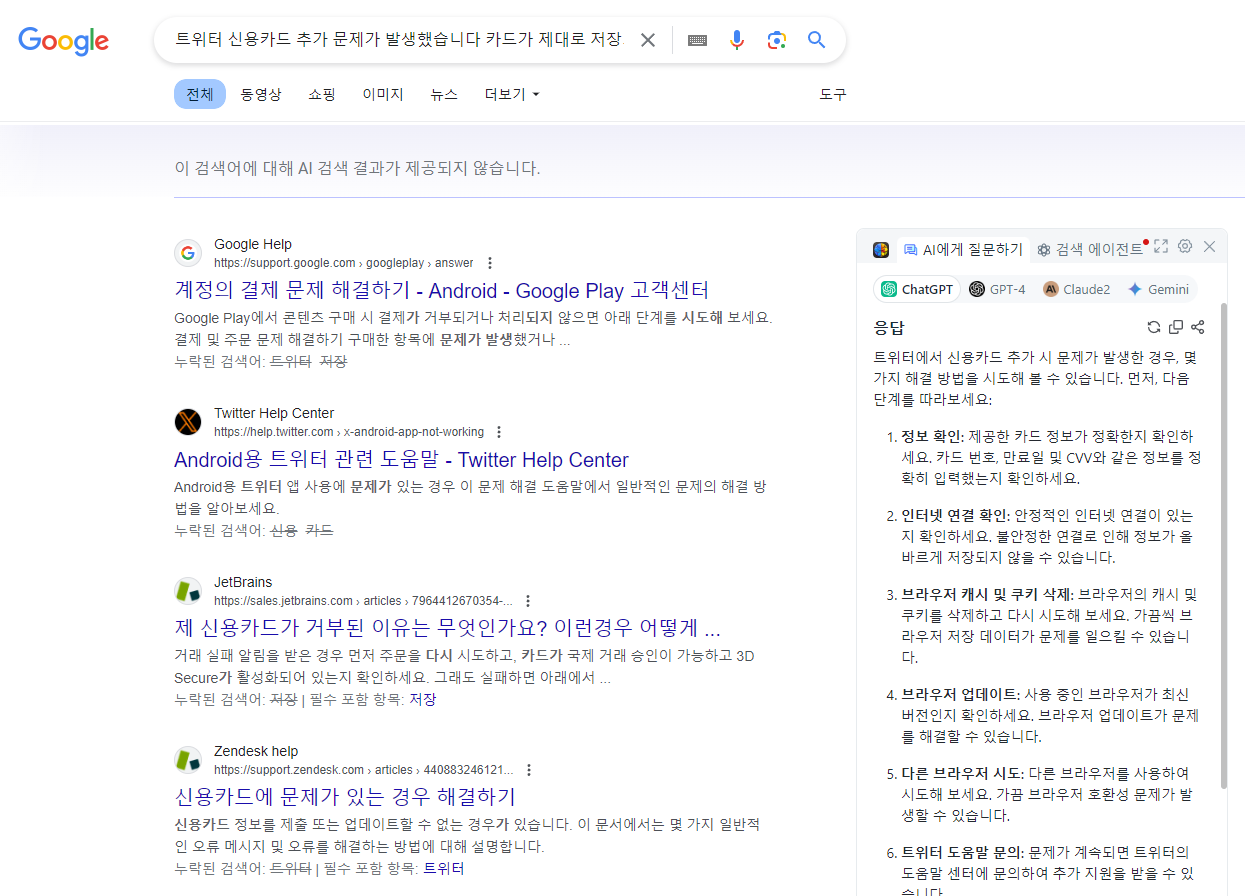
Task: Click the Twitter Help Center site name
Action: pos(274,413)
